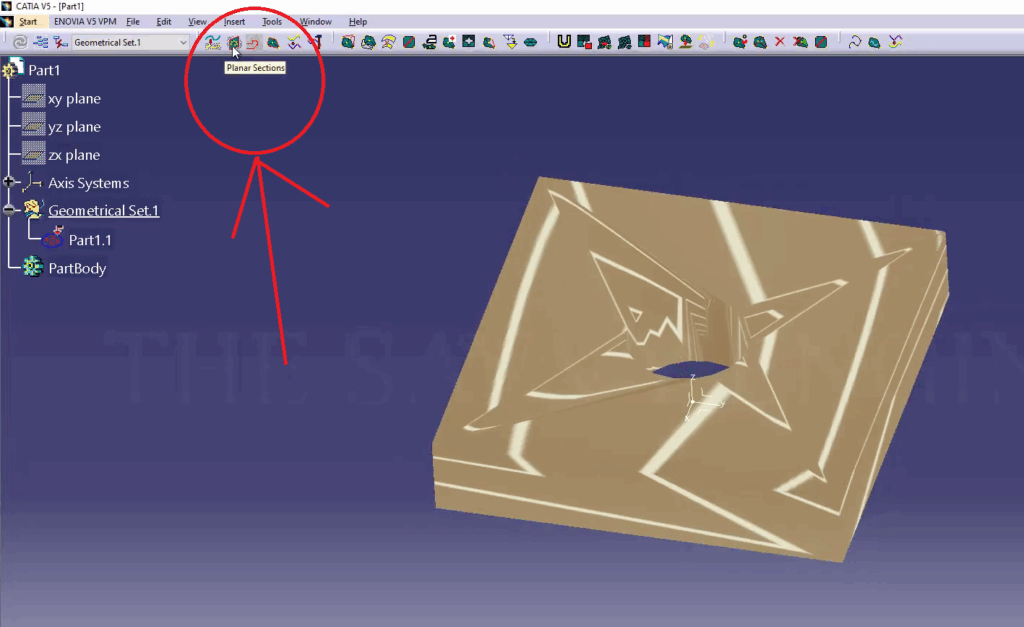Open the Tools menu
This screenshot has height=627, width=1024.
click(271, 21)
